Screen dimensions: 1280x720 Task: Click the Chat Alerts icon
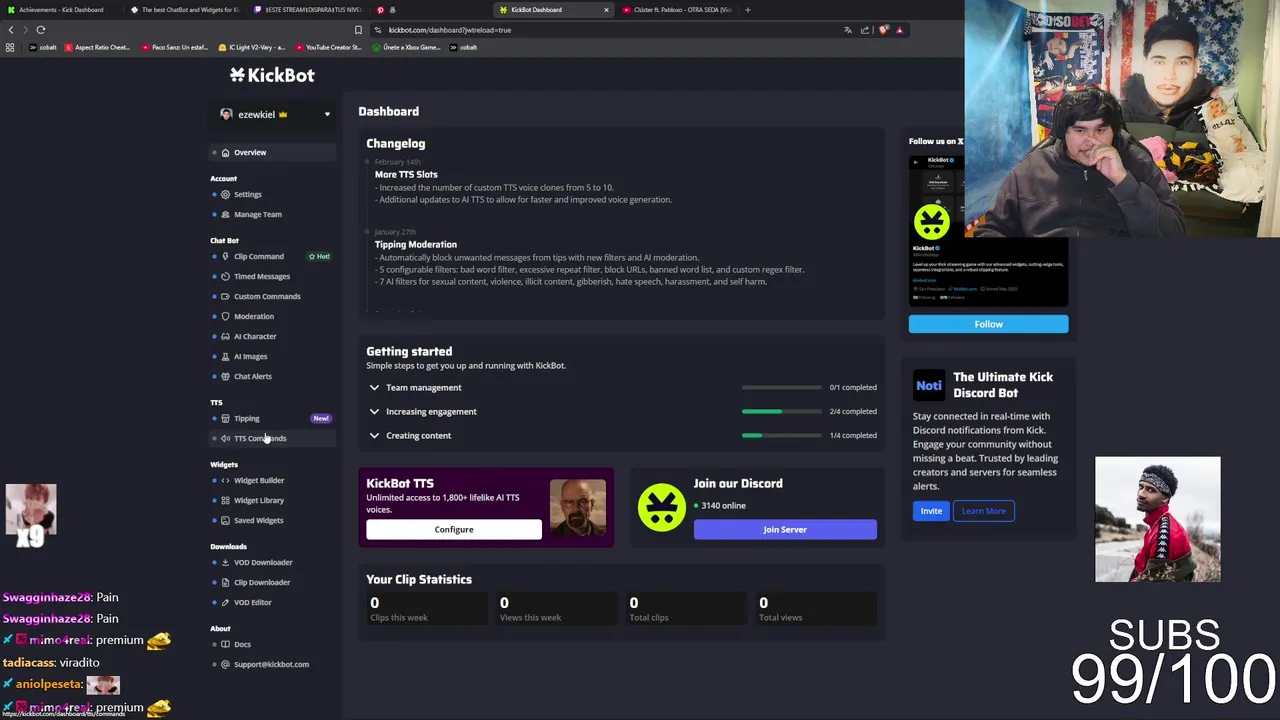(225, 377)
